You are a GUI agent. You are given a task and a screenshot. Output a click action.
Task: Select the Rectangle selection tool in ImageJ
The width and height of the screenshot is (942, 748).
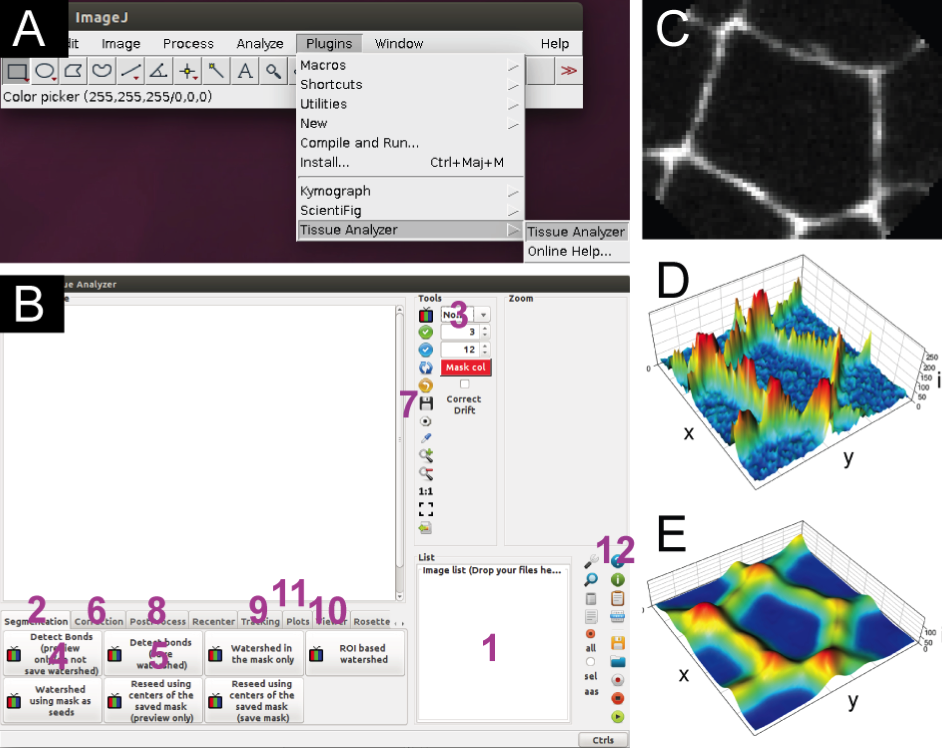(16, 71)
